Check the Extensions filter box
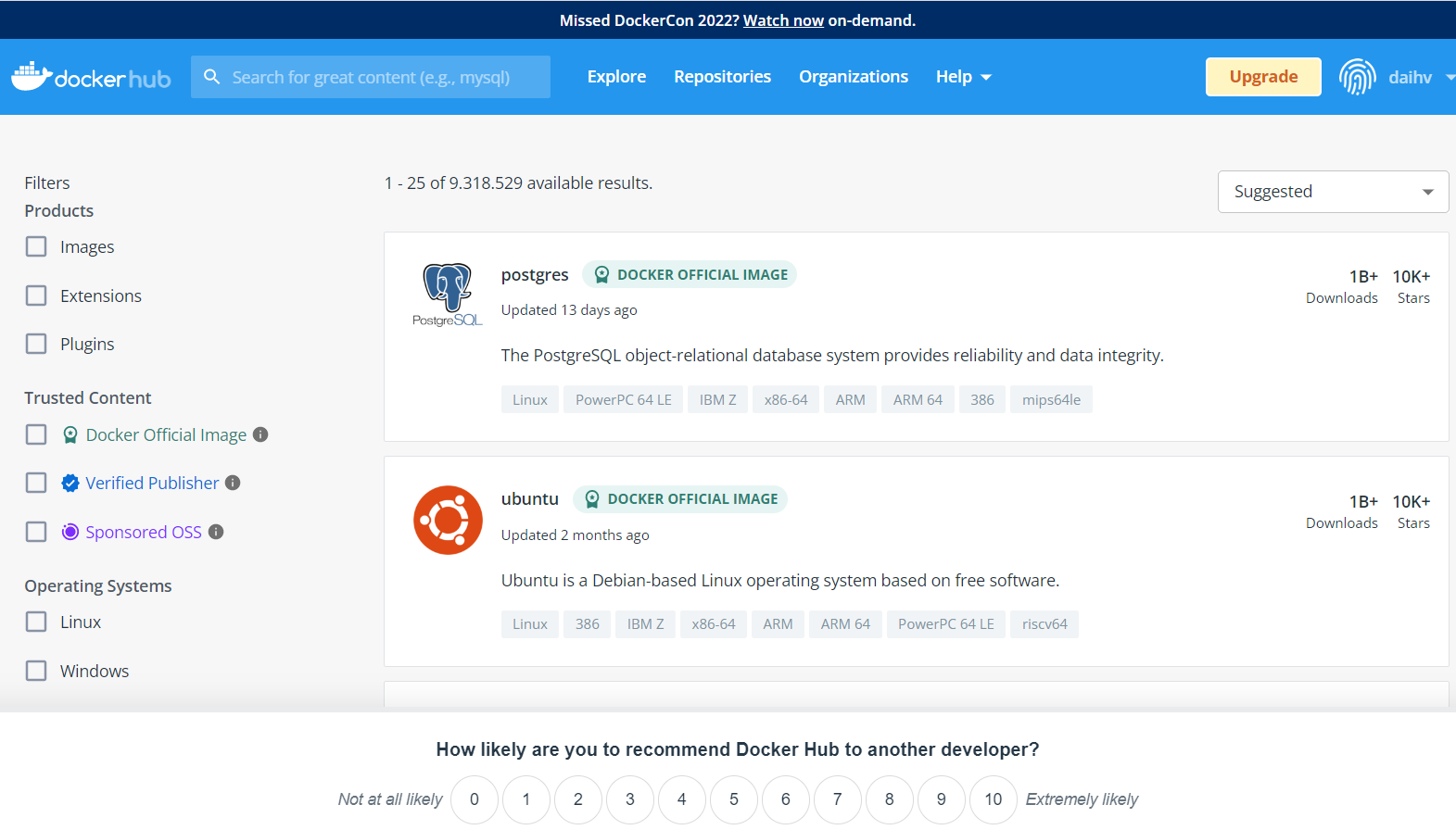1456x830 pixels. coord(36,296)
